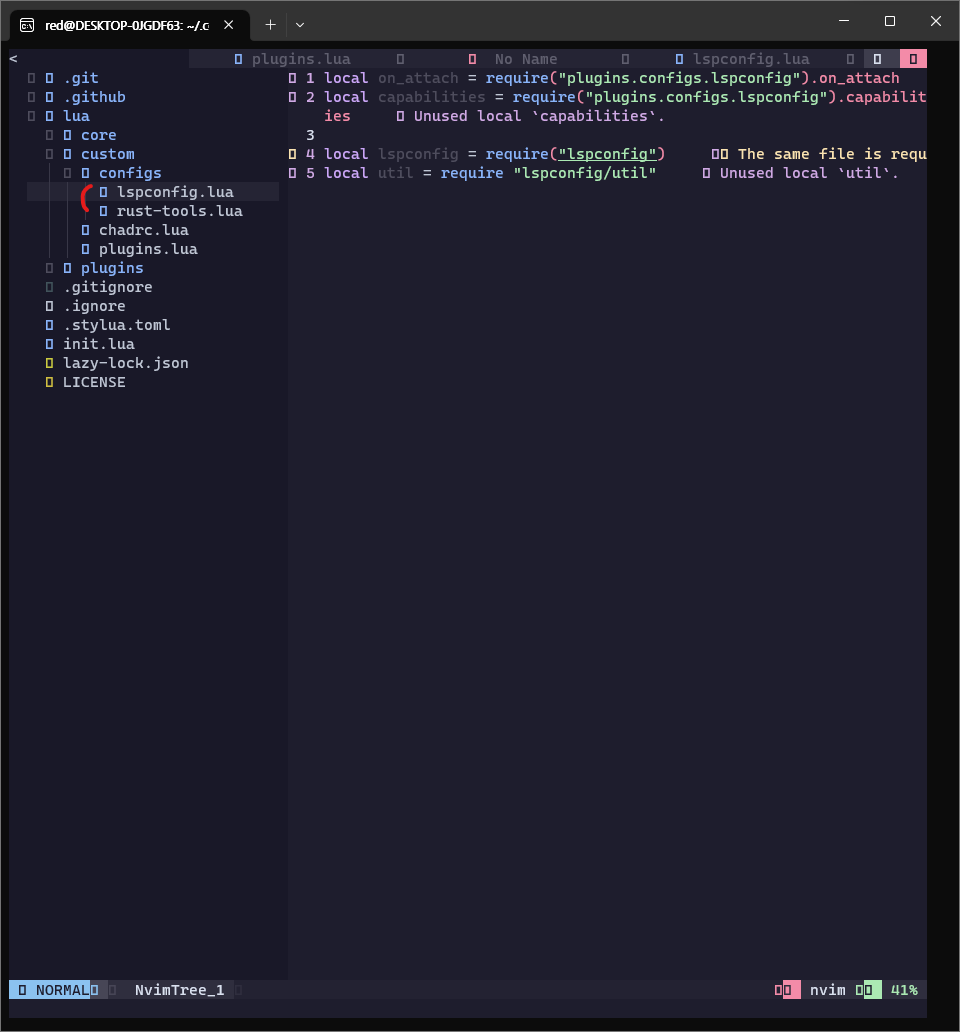Click the "Unused local `util`" diagnostic message
This screenshot has height=1032, width=960.
[809, 173]
